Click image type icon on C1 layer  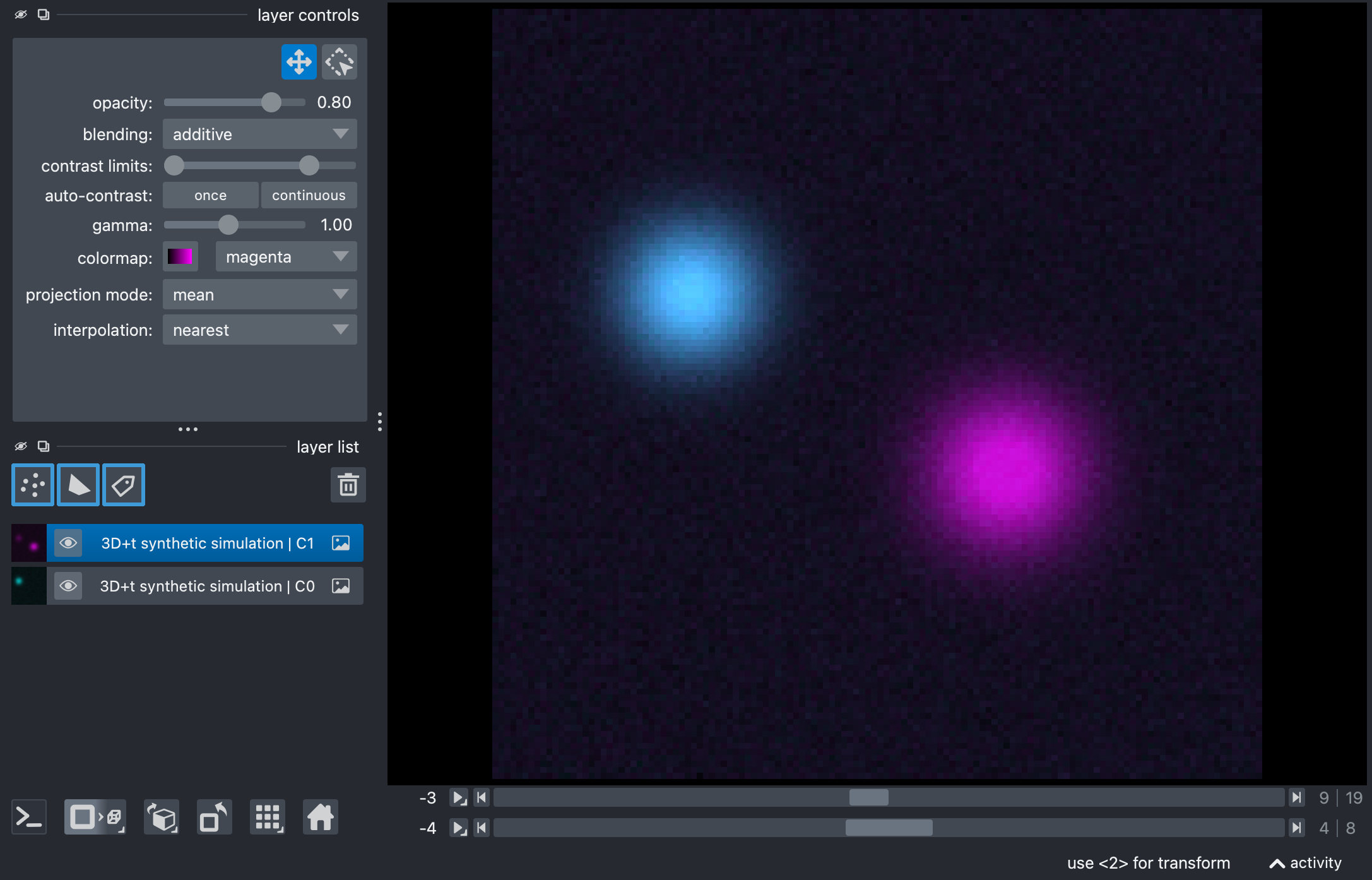click(341, 543)
